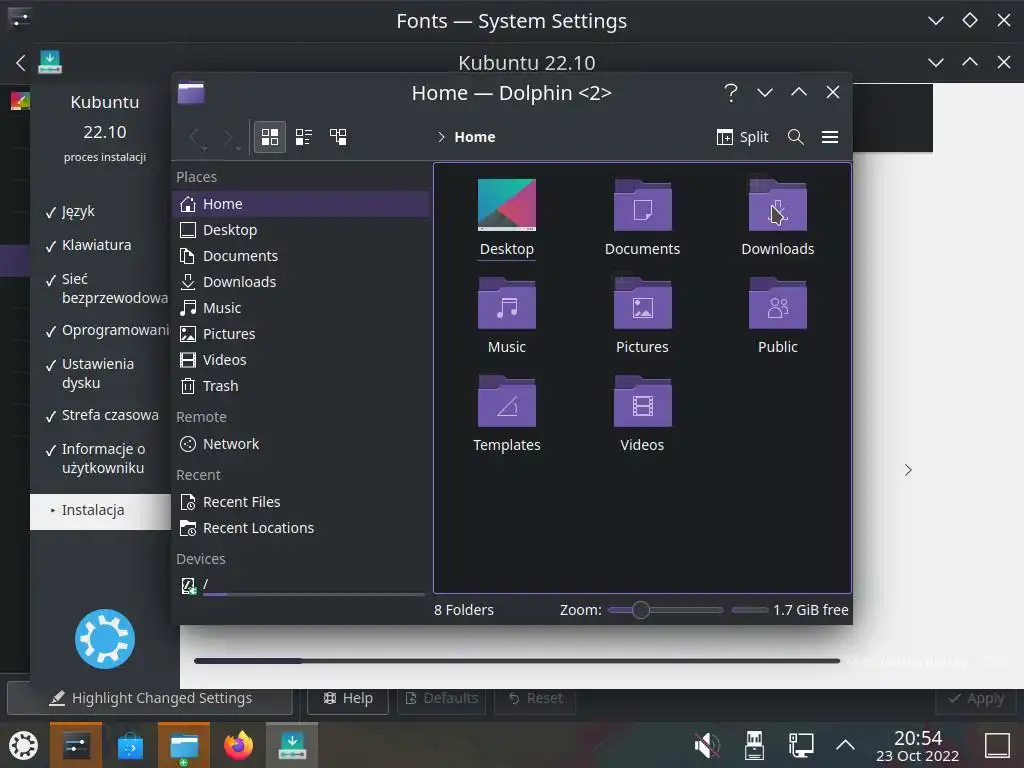1024x768 pixels.
Task: Click installer icon in Kubuntu window header
Action: tap(50, 62)
